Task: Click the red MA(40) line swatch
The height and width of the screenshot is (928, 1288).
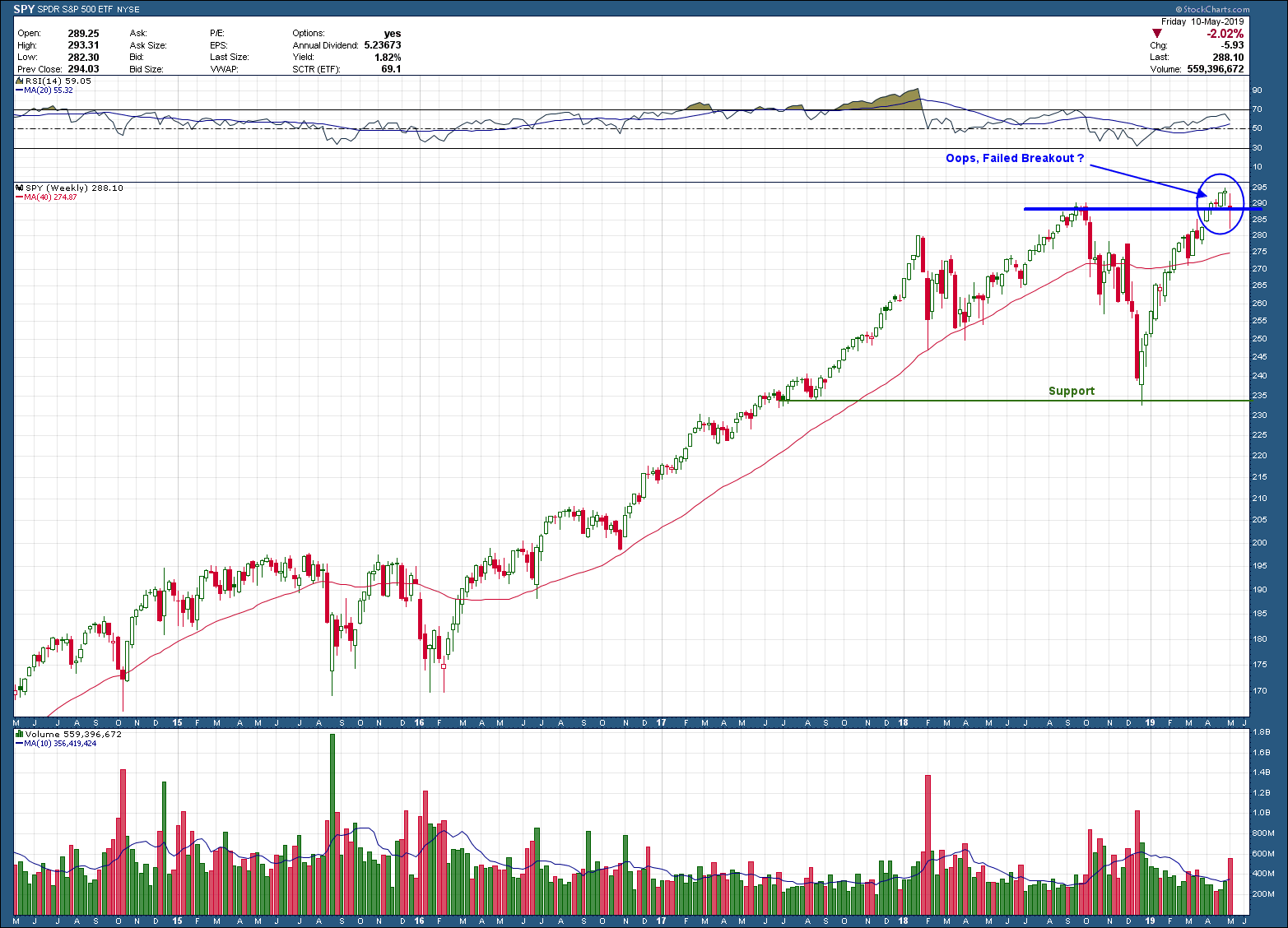Action: [20, 197]
